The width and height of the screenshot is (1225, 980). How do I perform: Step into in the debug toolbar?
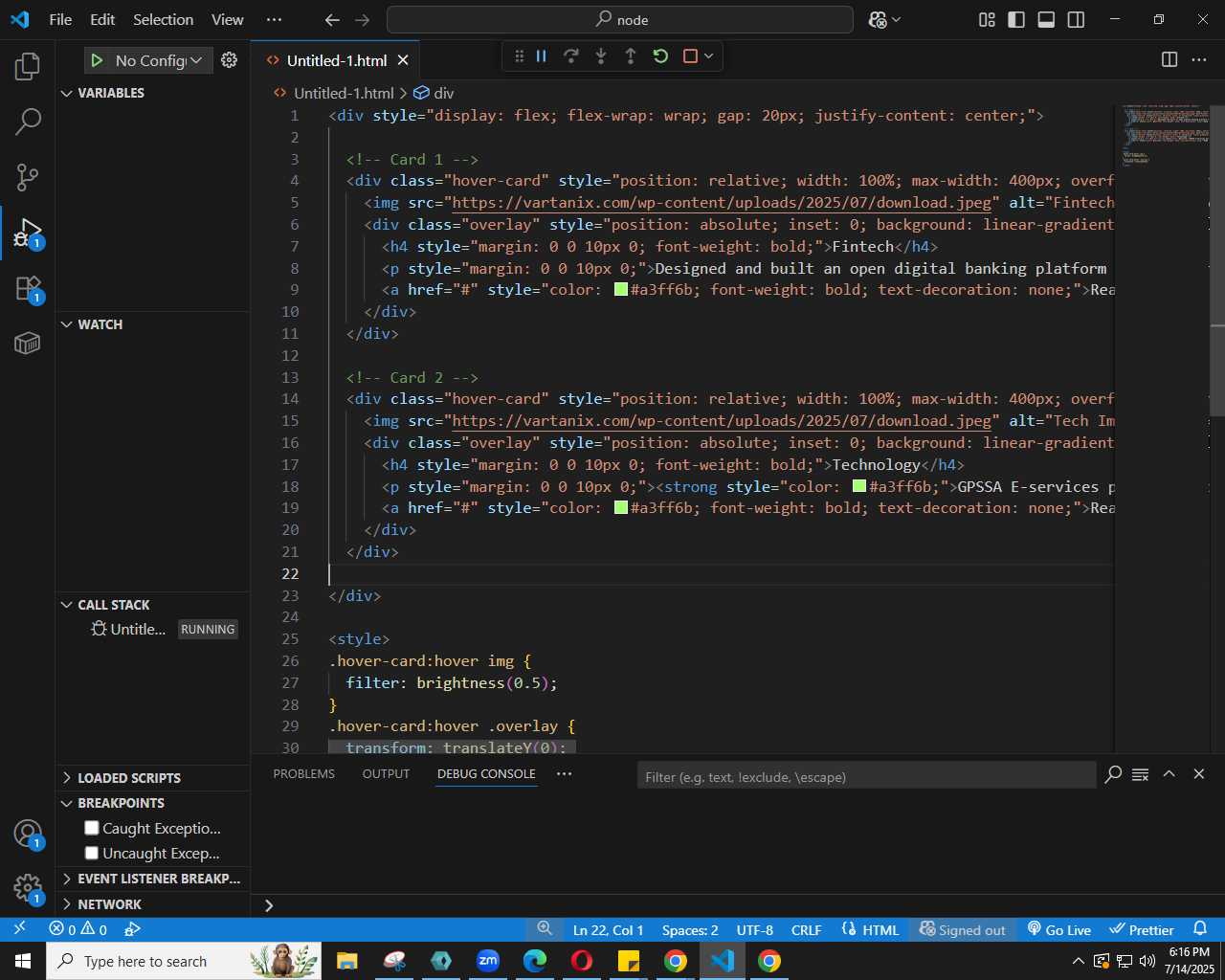tap(601, 56)
